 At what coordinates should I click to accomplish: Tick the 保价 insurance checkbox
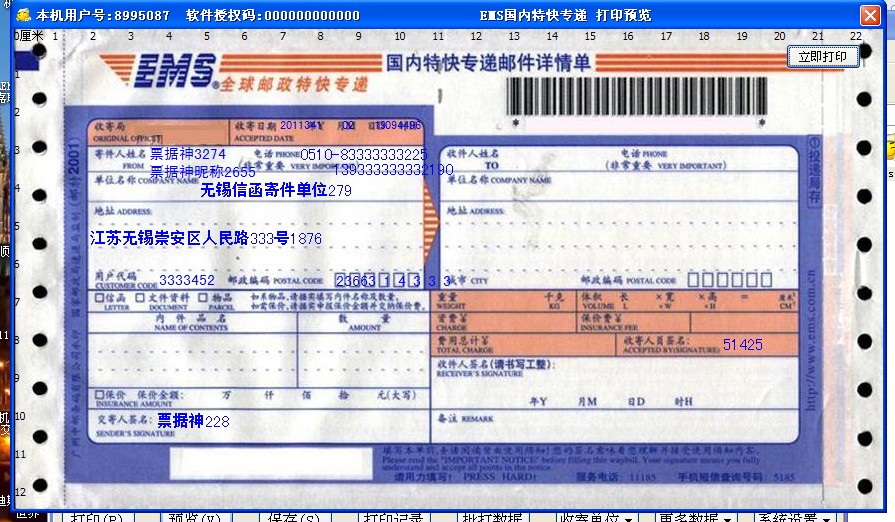(99, 395)
